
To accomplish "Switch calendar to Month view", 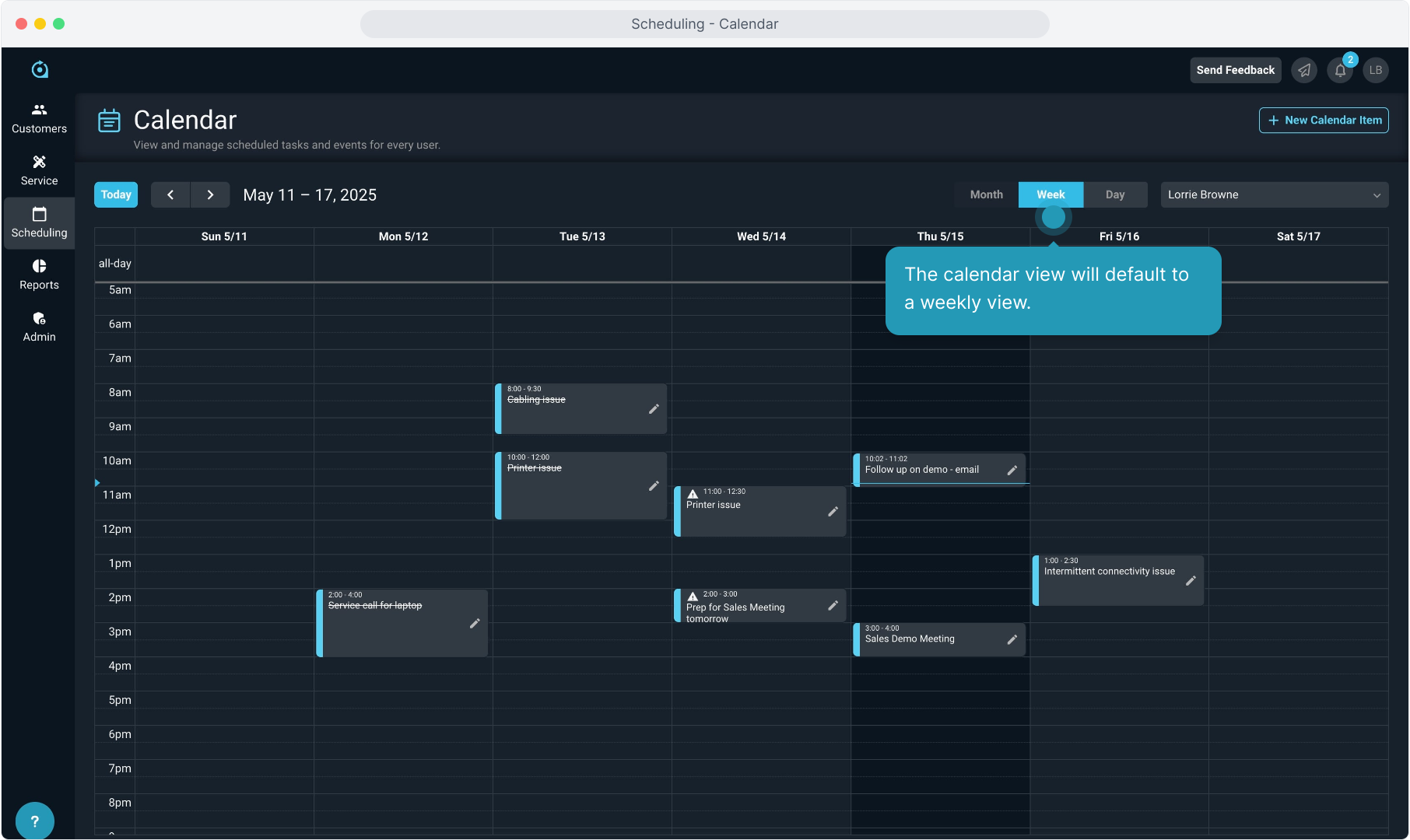I will [986, 194].
